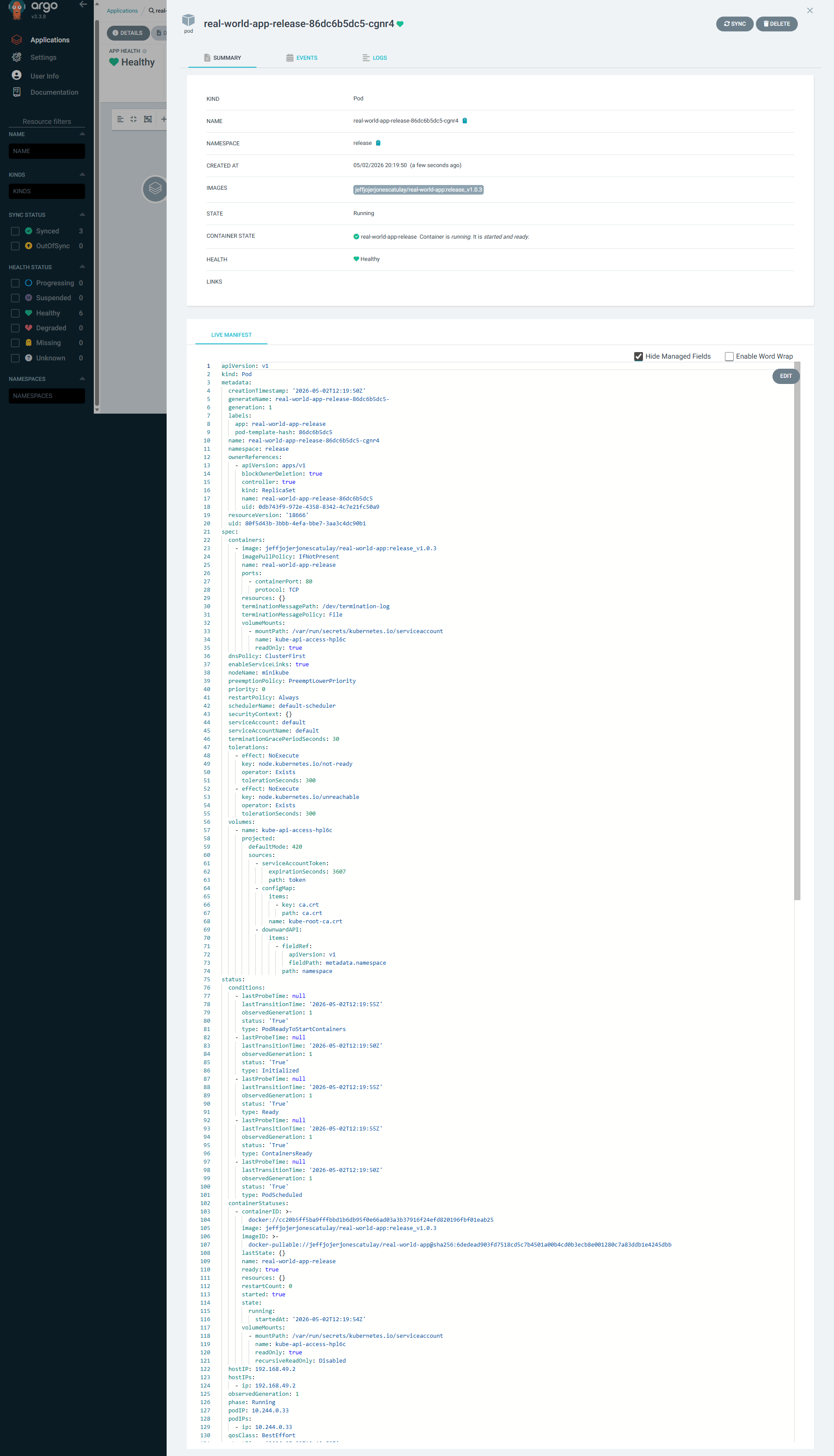Click the green heart beside the pod title
This screenshot has height=1456, width=834.
click(x=400, y=24)
